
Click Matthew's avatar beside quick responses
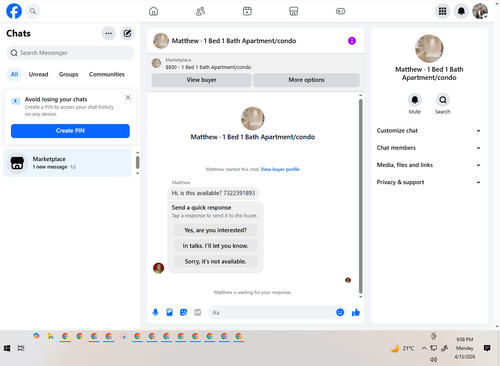(x=158, y=268)
